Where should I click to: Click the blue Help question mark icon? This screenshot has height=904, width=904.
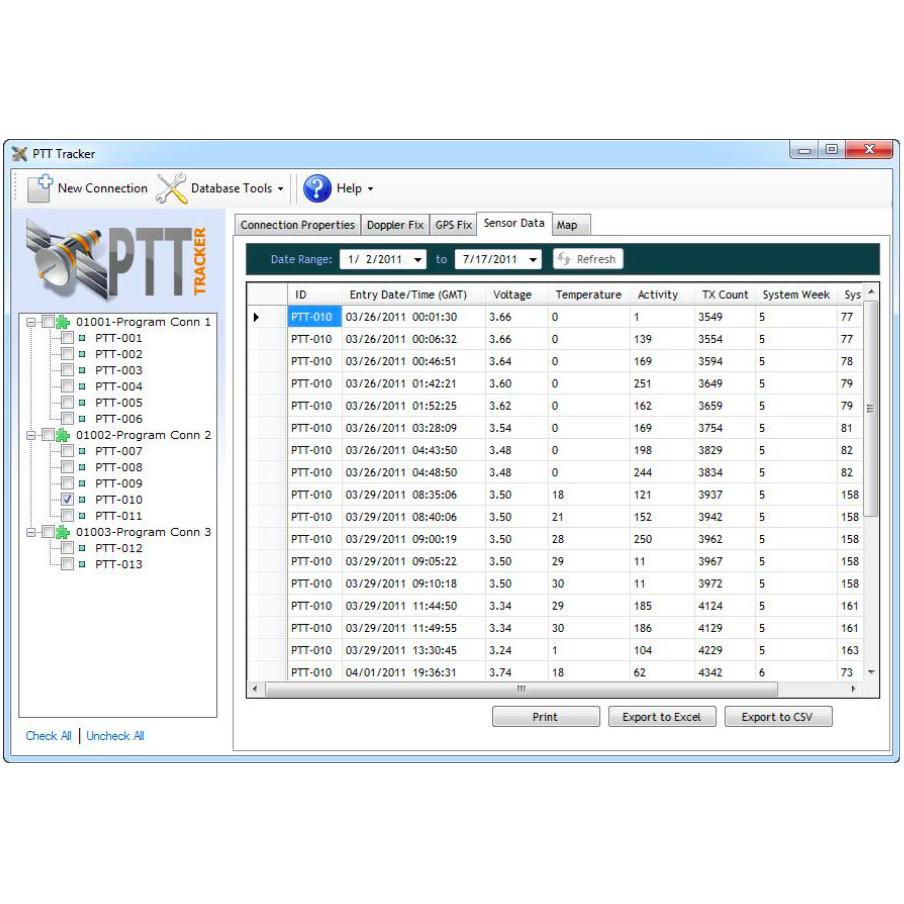(x=317, y=189)
